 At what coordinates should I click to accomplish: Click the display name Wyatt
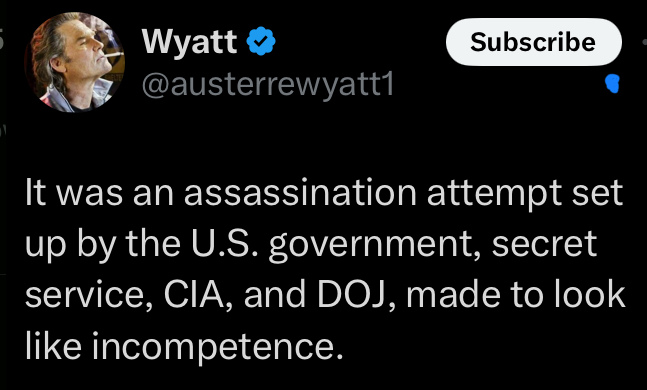point(189,41)
